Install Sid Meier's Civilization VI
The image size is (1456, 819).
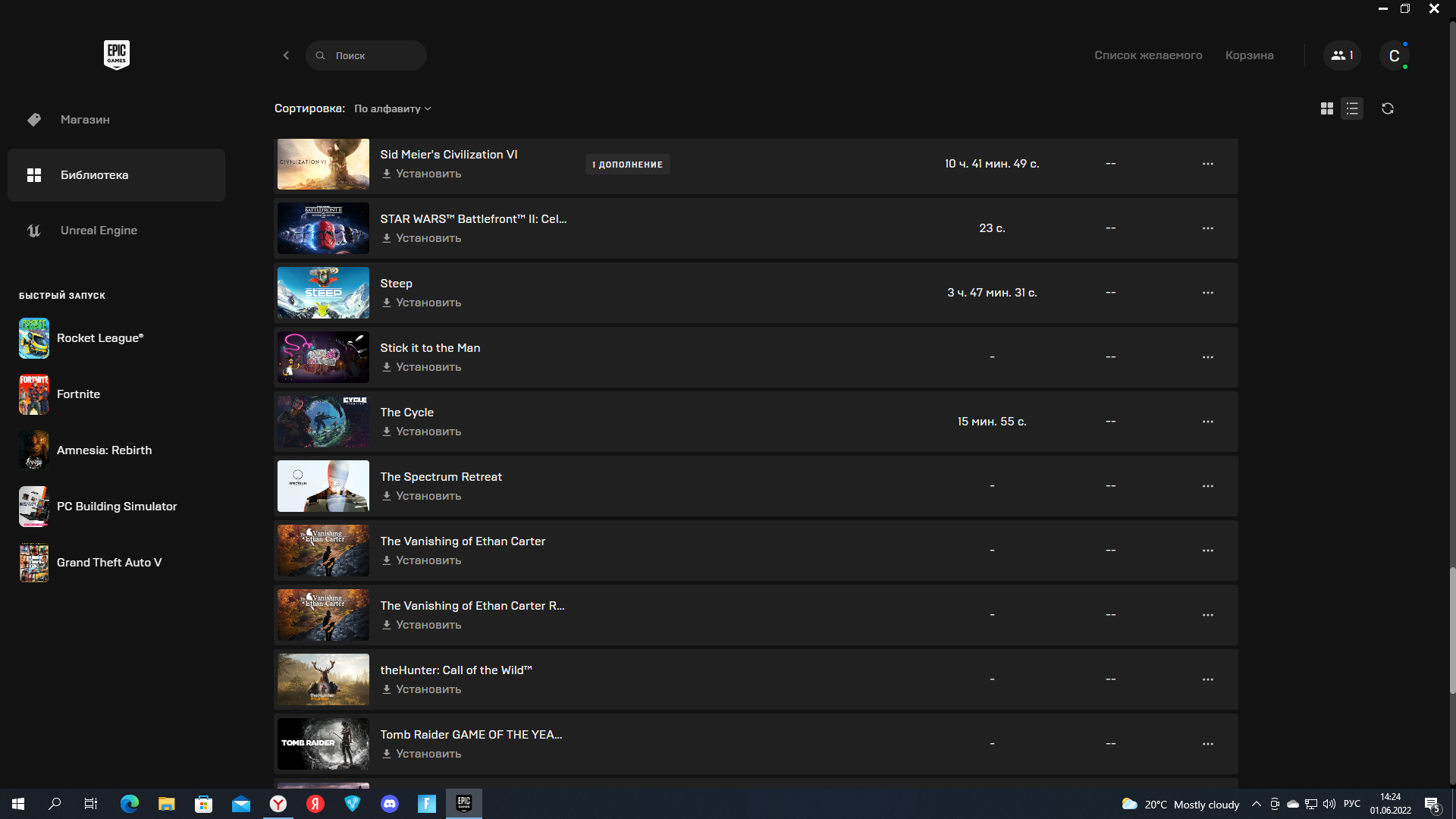422,174
